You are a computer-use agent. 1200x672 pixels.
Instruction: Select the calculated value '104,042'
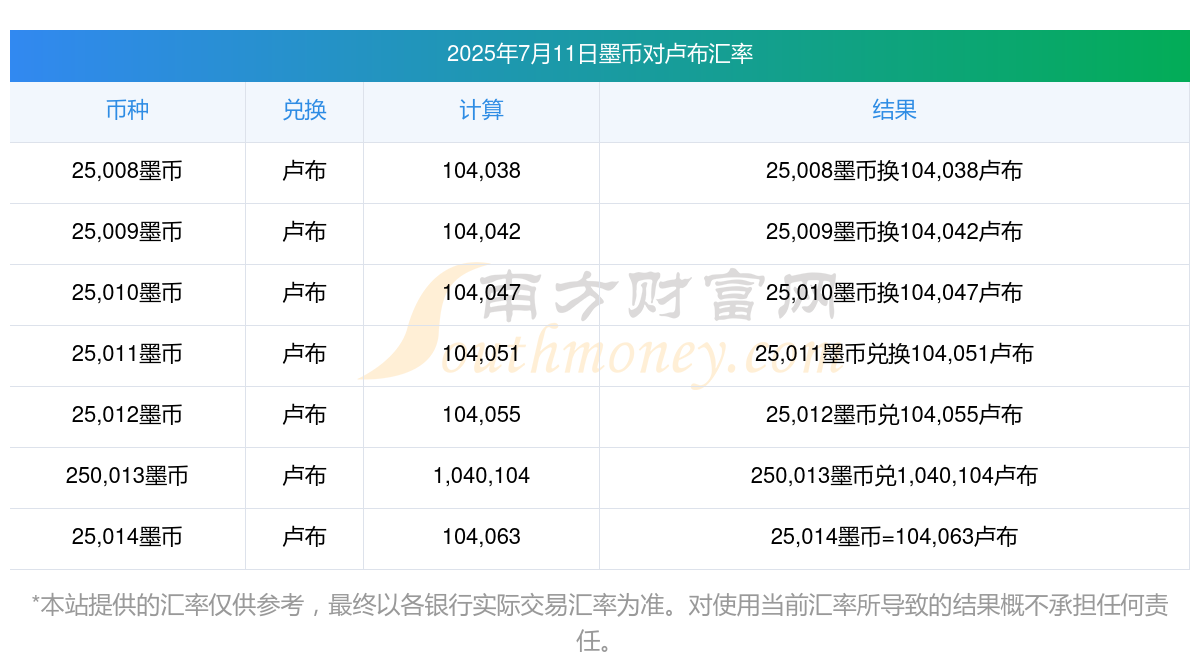coord(481,232)
